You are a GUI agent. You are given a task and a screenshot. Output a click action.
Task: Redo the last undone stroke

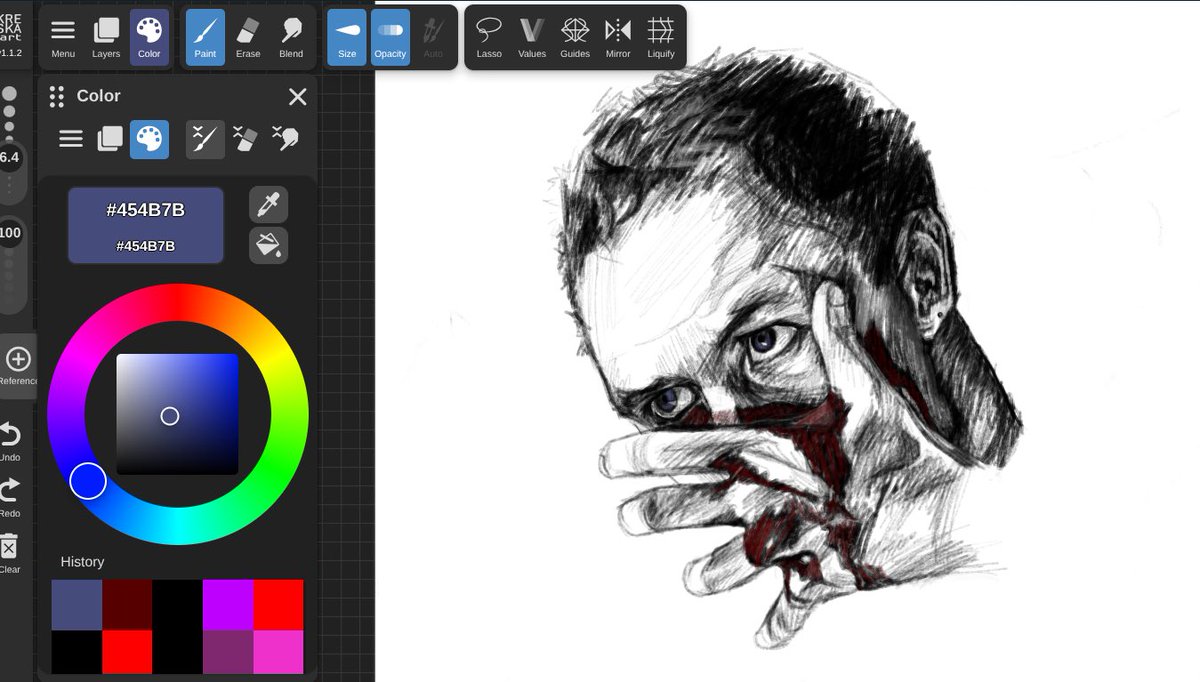point(10,497)
